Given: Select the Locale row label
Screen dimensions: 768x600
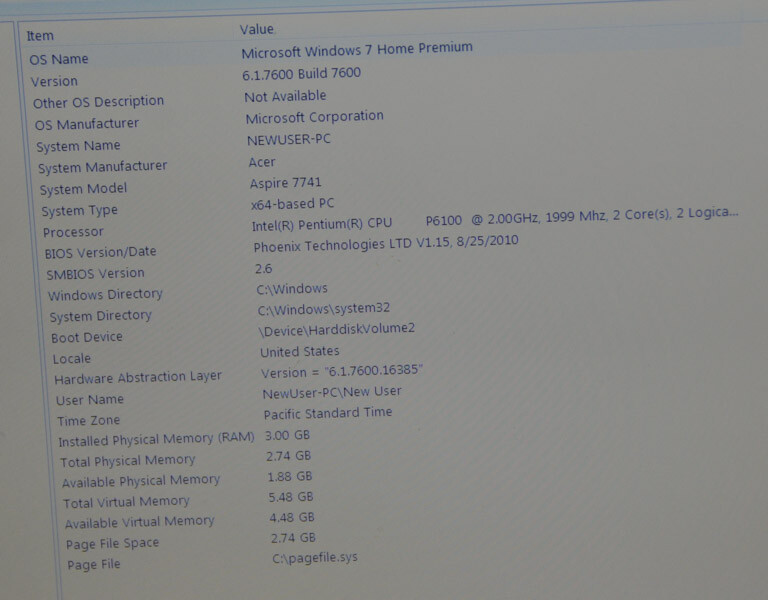Looking at the screenshot, I should coord(72,359).
